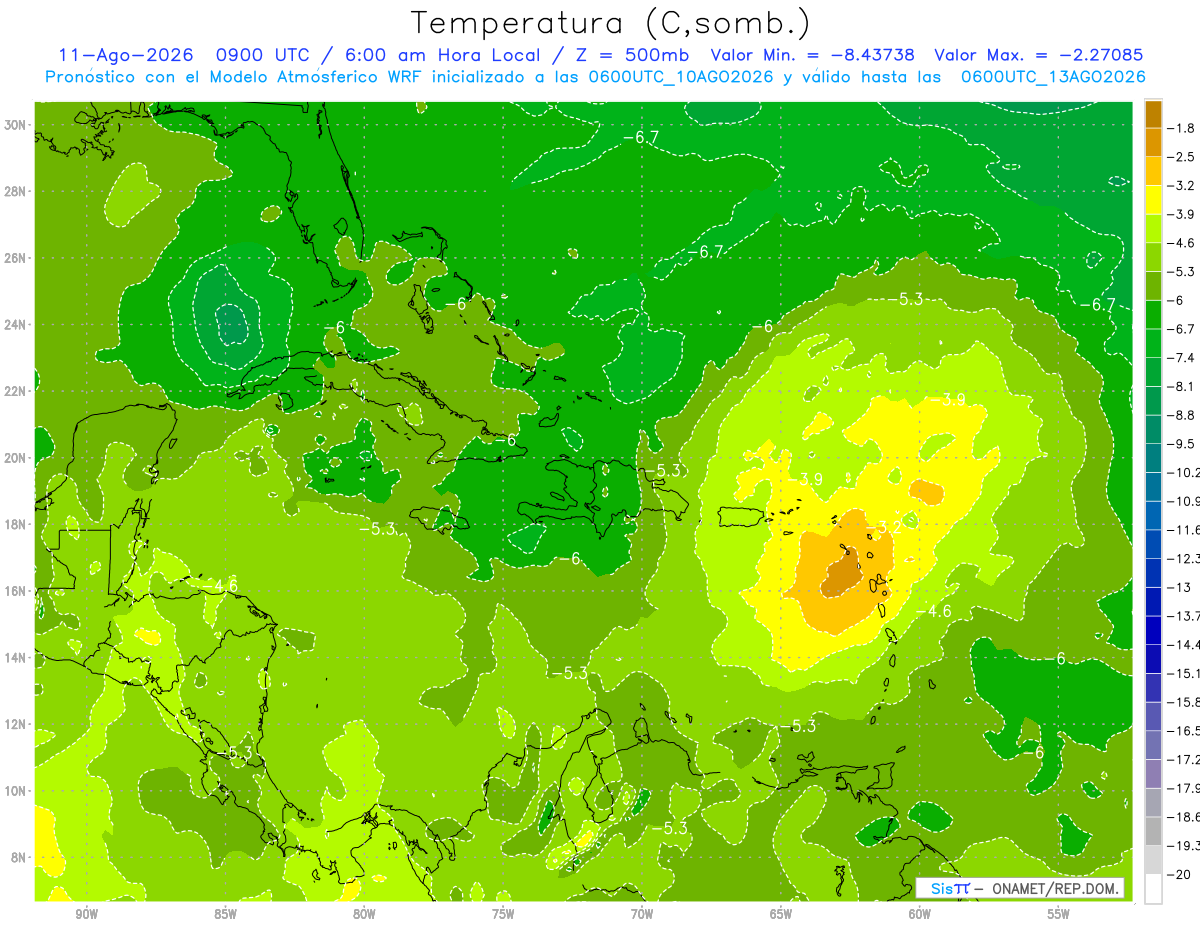The height and width of the screenshot is (927, 1200).
Task: Click 'Valor Max. = -2.27085' text
Action: [x=1038, y=55]
